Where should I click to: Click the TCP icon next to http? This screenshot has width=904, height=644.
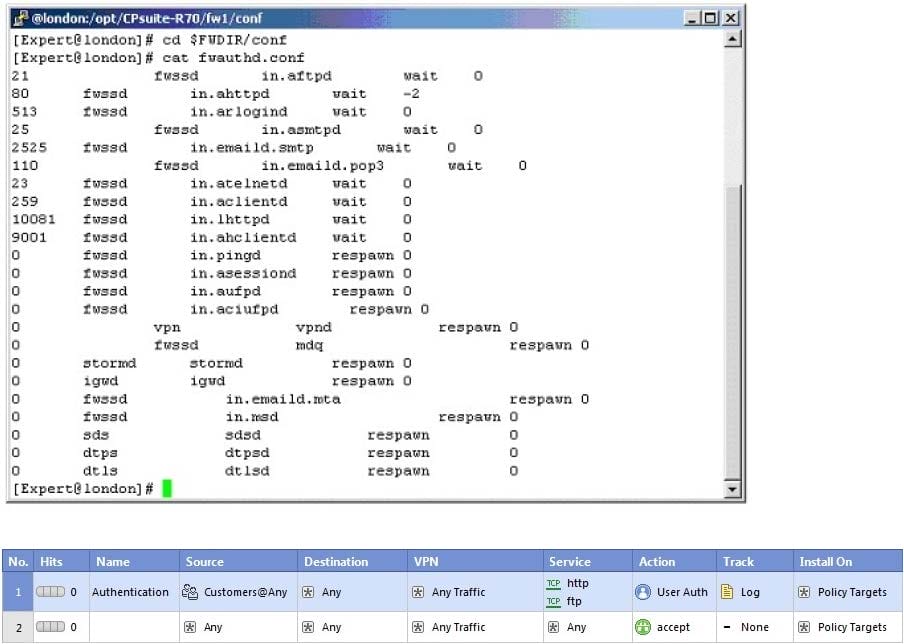[x=553, y=583]
